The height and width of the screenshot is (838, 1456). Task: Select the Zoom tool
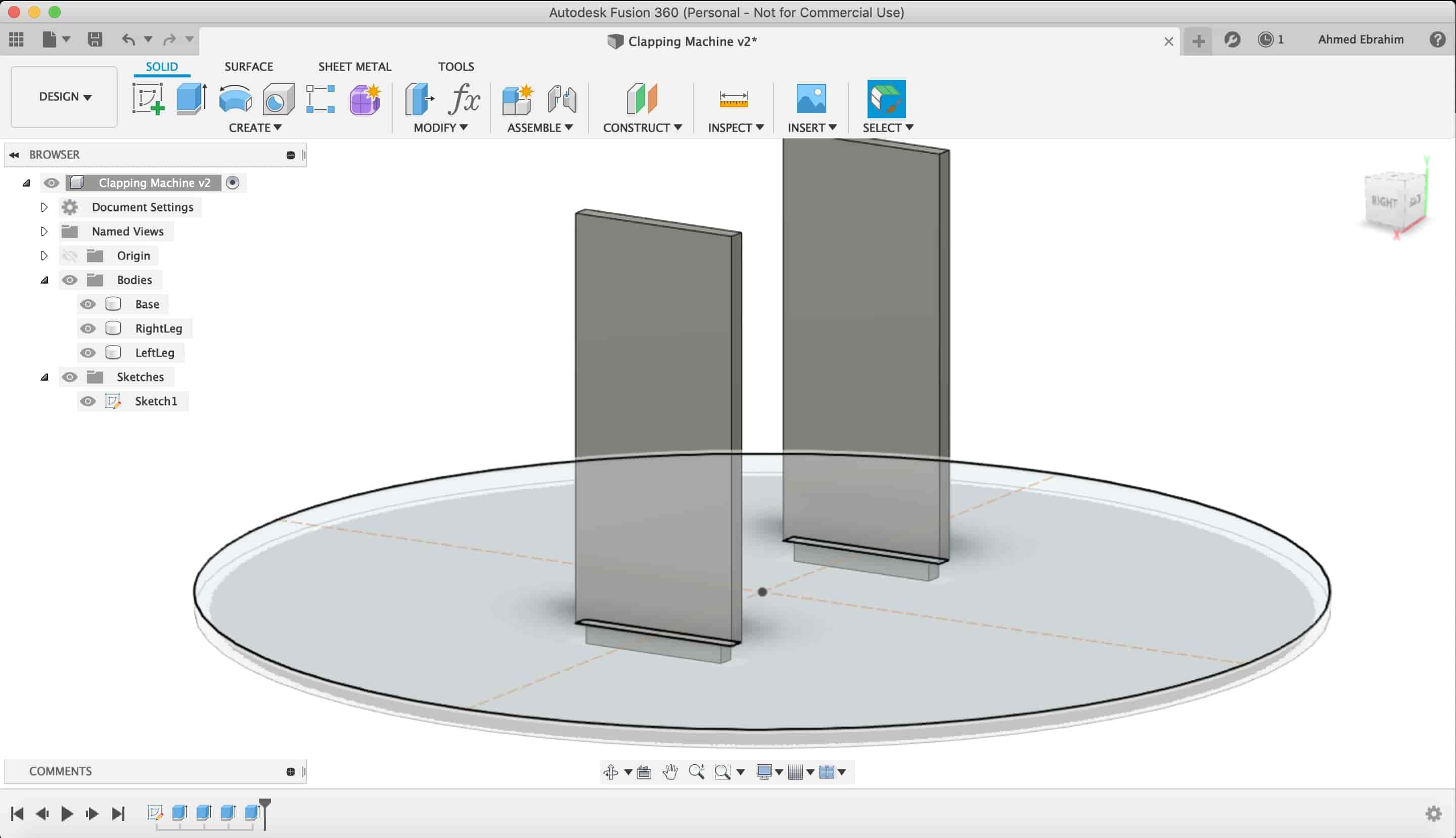click(x=697, y=772)
